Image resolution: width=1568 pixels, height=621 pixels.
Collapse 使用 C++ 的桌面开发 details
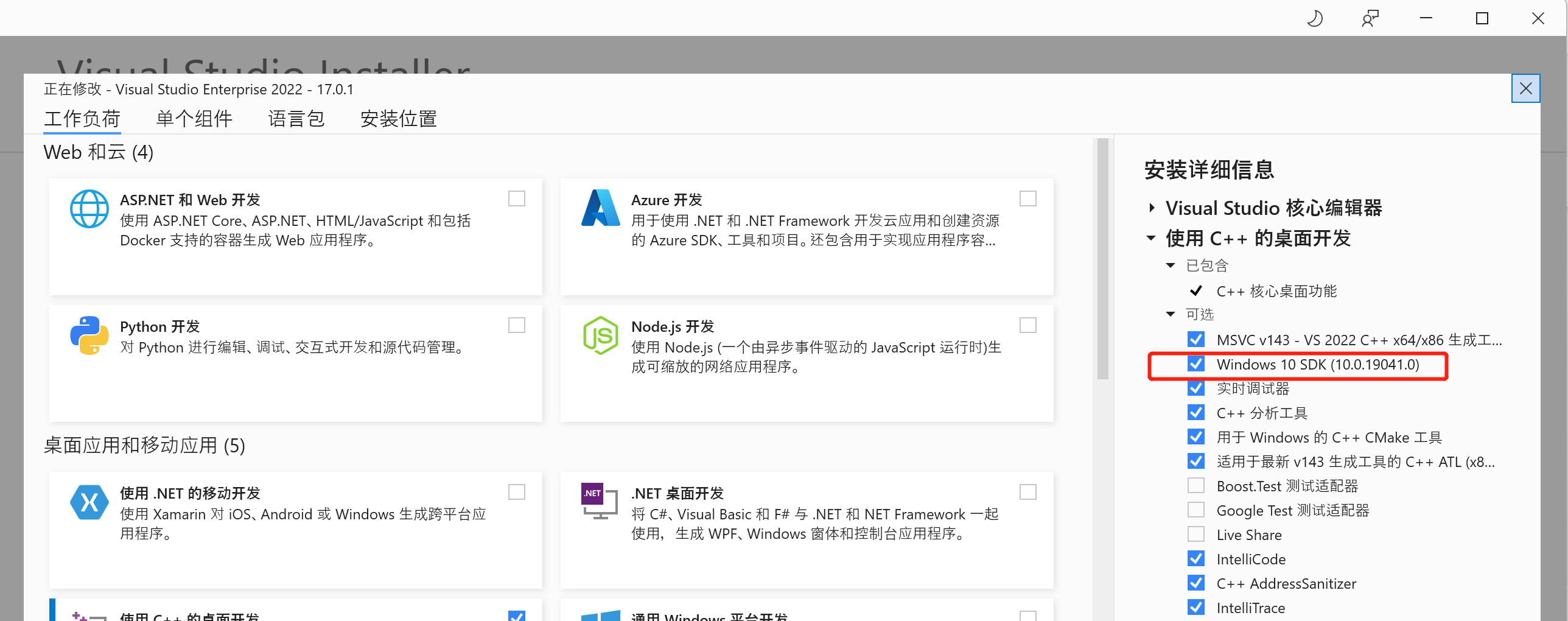(1151, 238)
